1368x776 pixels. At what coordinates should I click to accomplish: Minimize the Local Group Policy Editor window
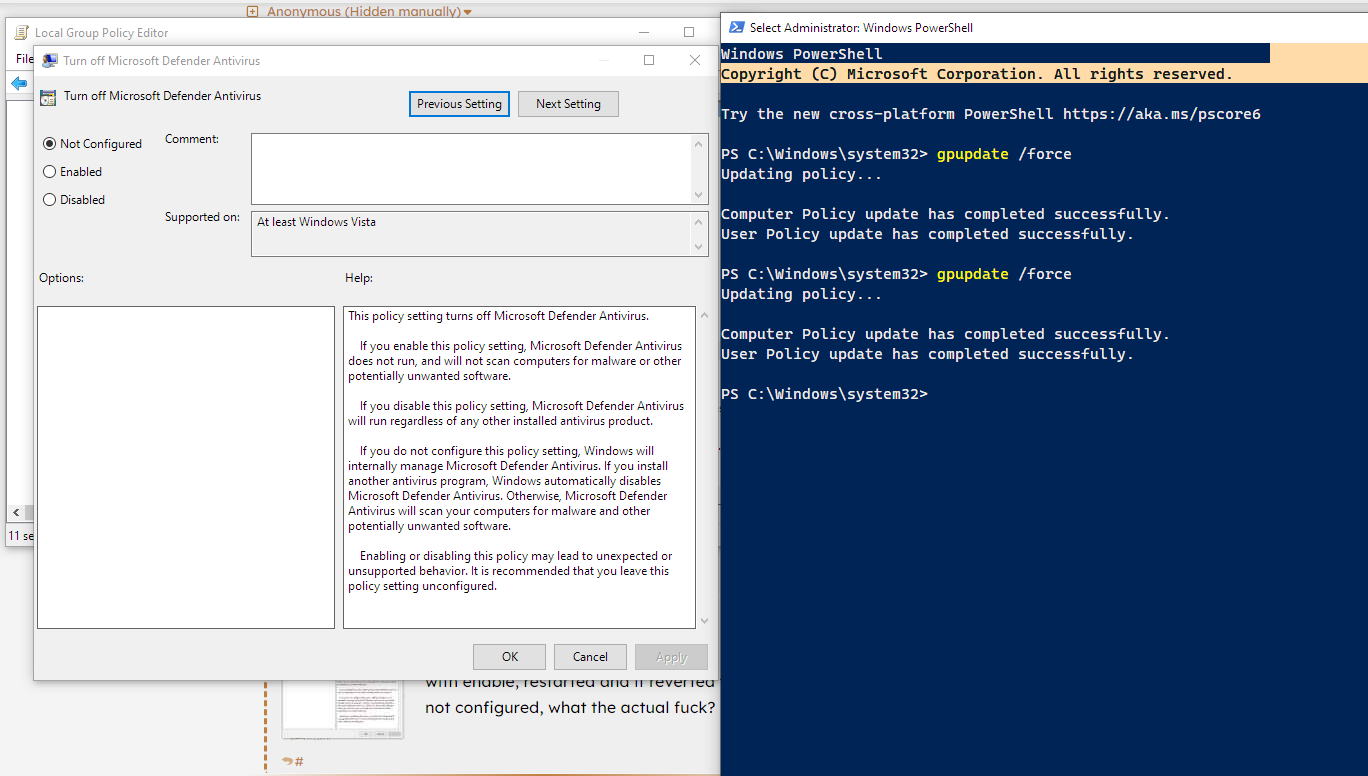643,32
